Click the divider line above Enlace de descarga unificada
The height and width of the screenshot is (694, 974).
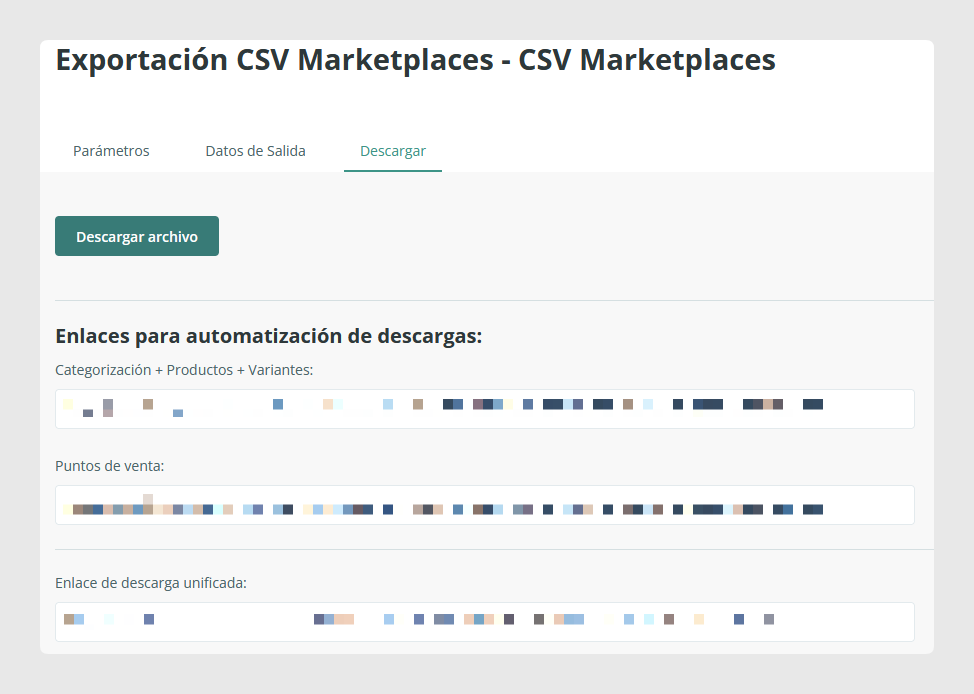point(494,549)
